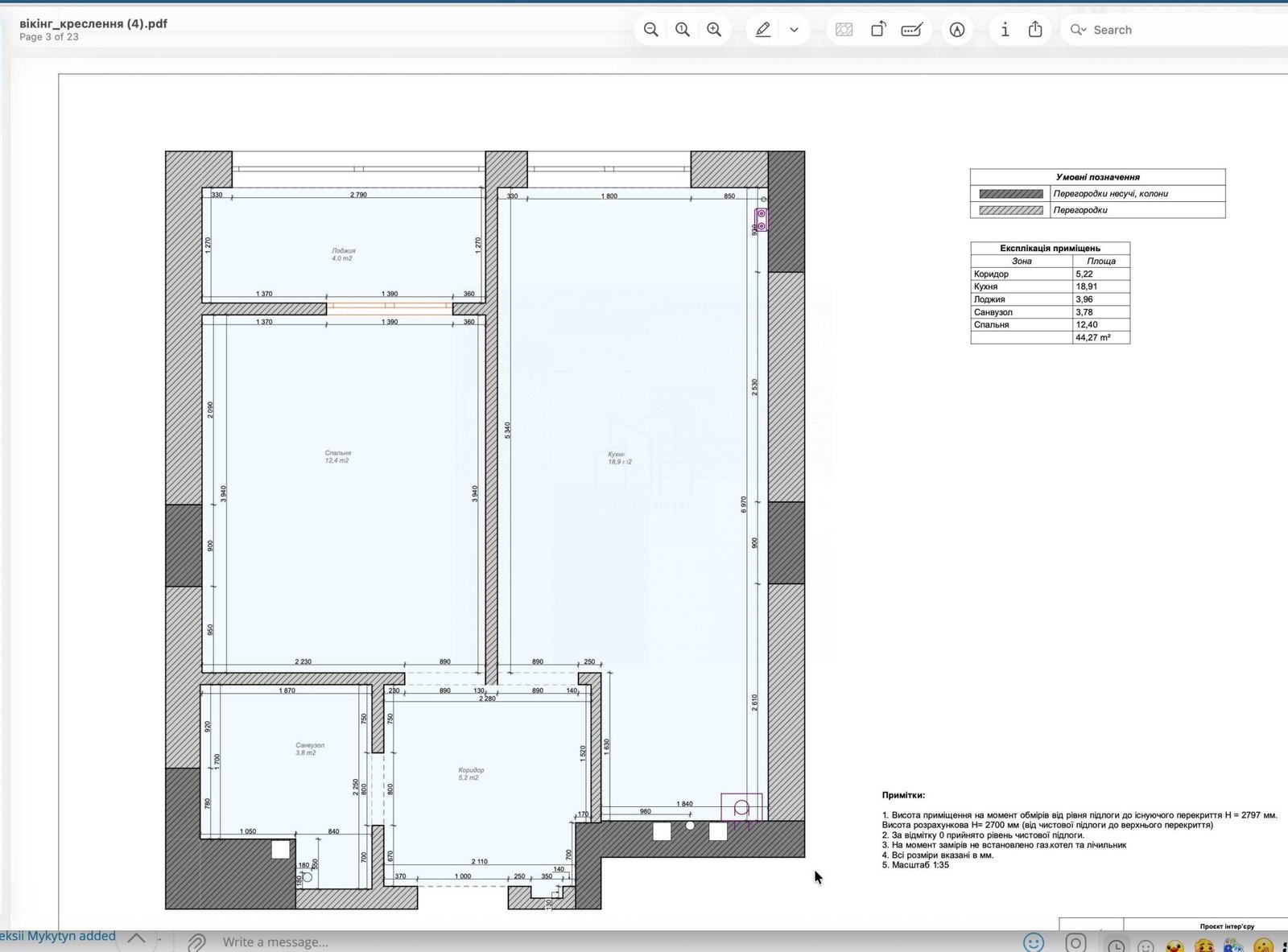Select the highlight pen tool
Screen dimensions: 1288x952
click(x=763, y=30)
